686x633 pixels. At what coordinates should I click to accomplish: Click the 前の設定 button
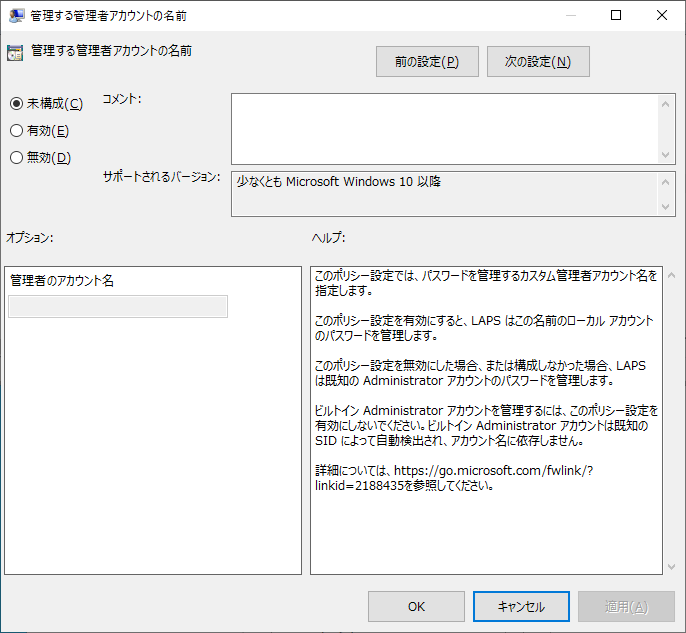pos(427,62)
